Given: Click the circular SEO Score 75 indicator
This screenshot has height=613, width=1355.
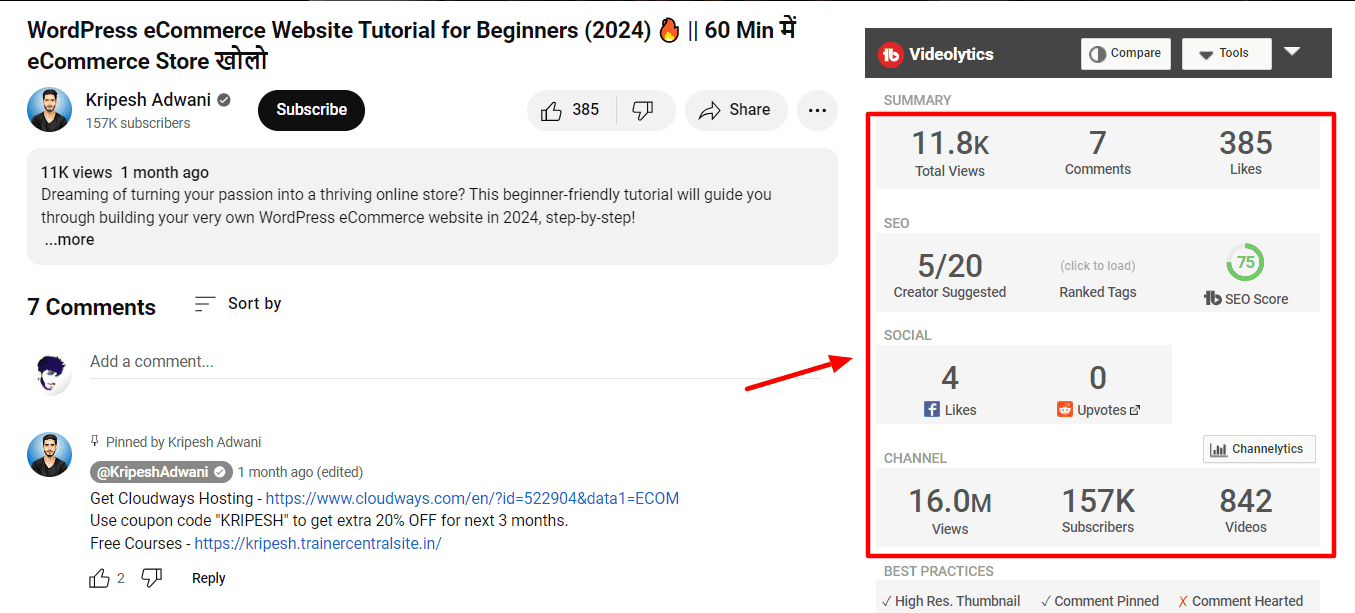Looking at the screenshot, I should 1245,263.
